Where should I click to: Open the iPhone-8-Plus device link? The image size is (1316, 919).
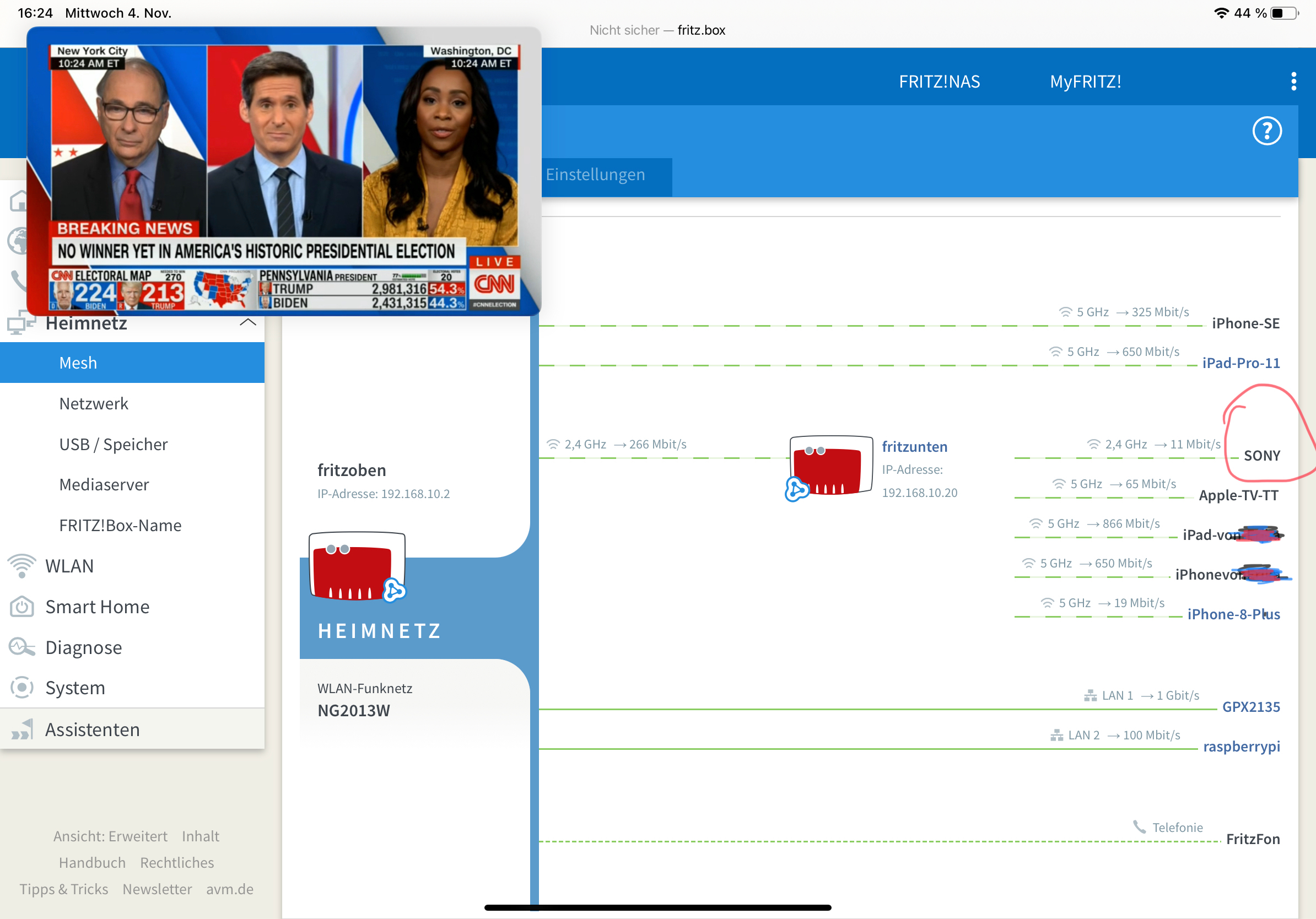pos(1233,615)
